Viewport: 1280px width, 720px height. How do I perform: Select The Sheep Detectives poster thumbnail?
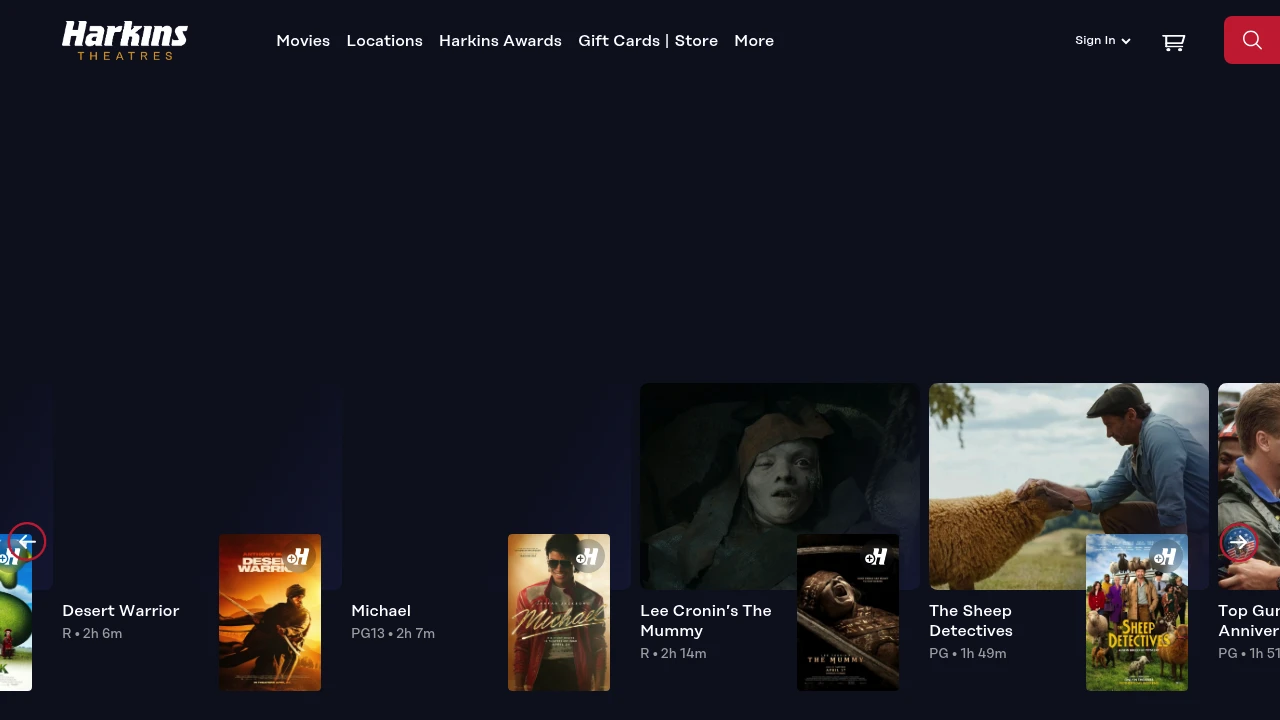click(x=1137, y=612)
